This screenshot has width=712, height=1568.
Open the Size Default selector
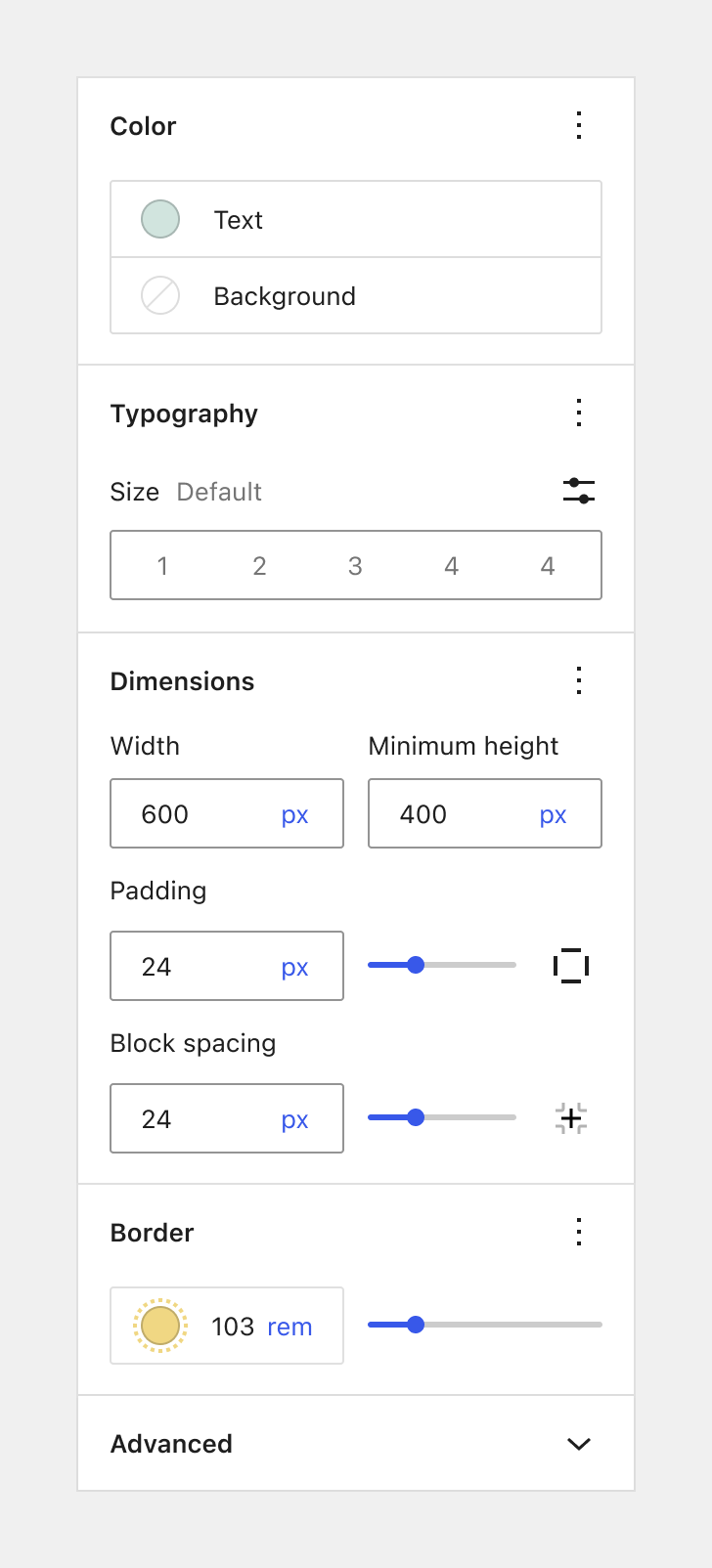[x=219, y=492]
